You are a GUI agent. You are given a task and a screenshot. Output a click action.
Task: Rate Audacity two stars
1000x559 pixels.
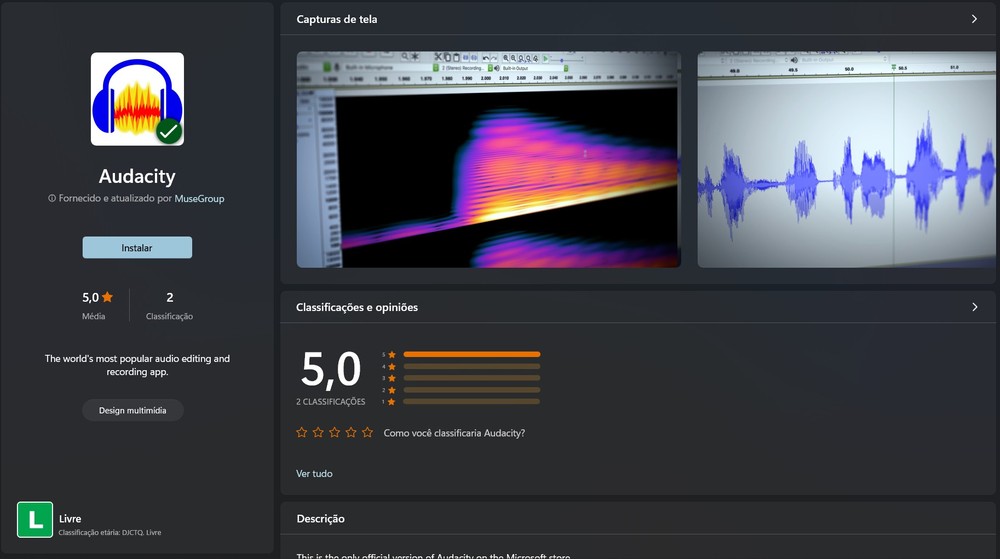pos(318,433)
